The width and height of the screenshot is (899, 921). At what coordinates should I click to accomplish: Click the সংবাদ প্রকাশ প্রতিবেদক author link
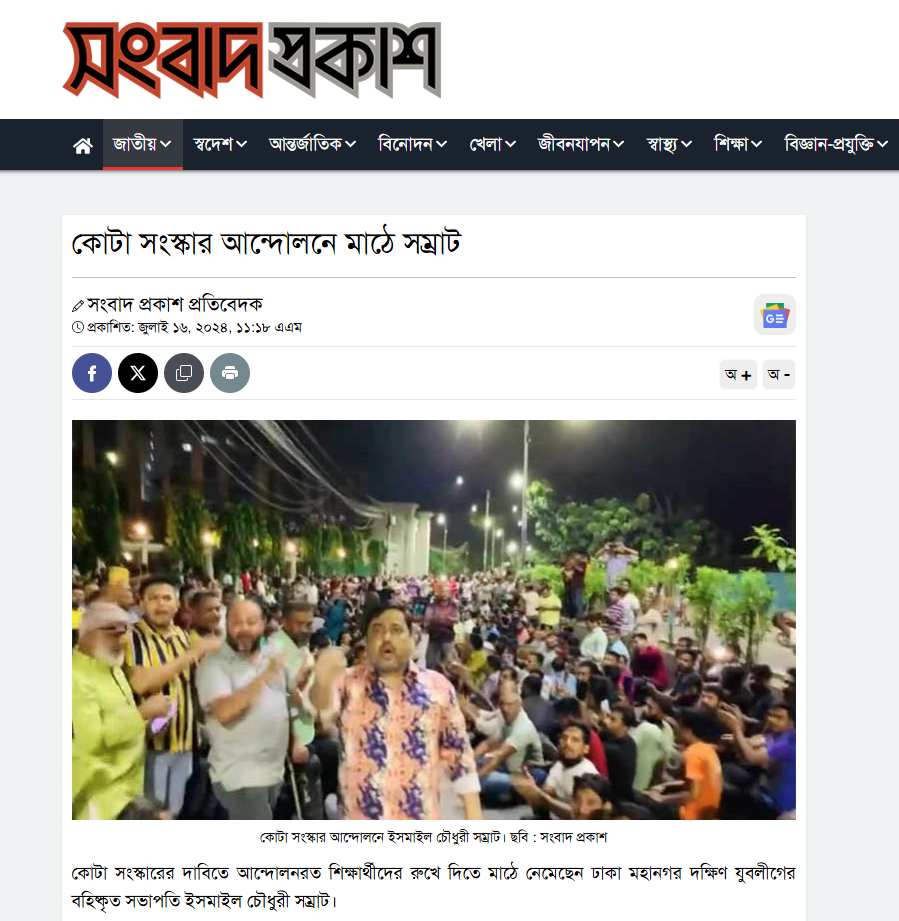pos(174,304)
